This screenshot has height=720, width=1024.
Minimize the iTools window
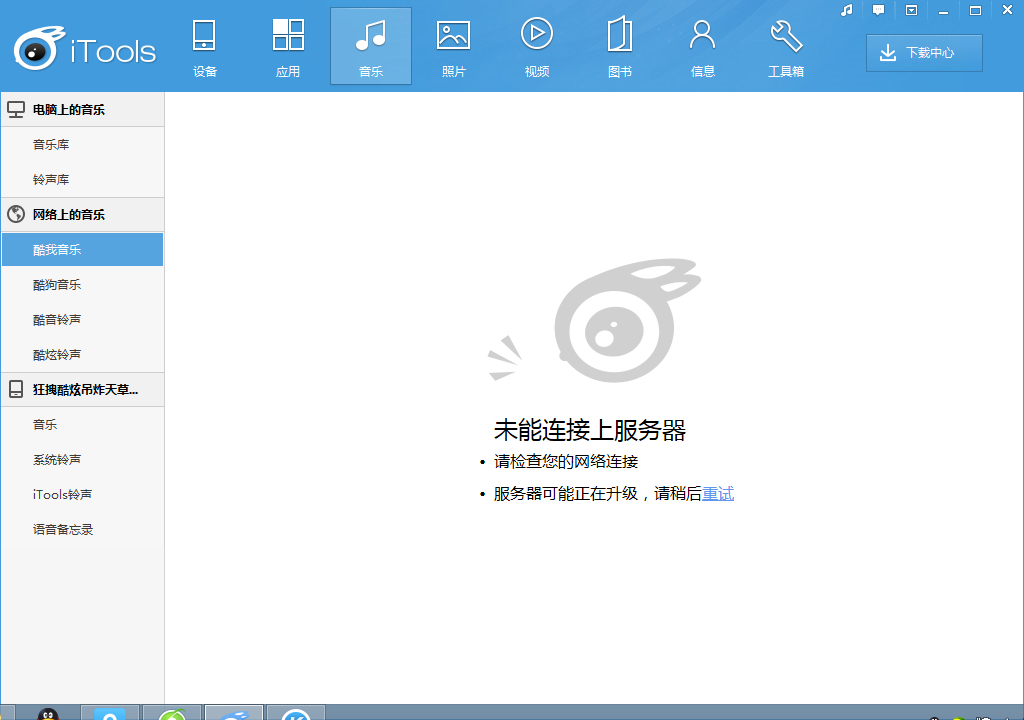(943, 10)
